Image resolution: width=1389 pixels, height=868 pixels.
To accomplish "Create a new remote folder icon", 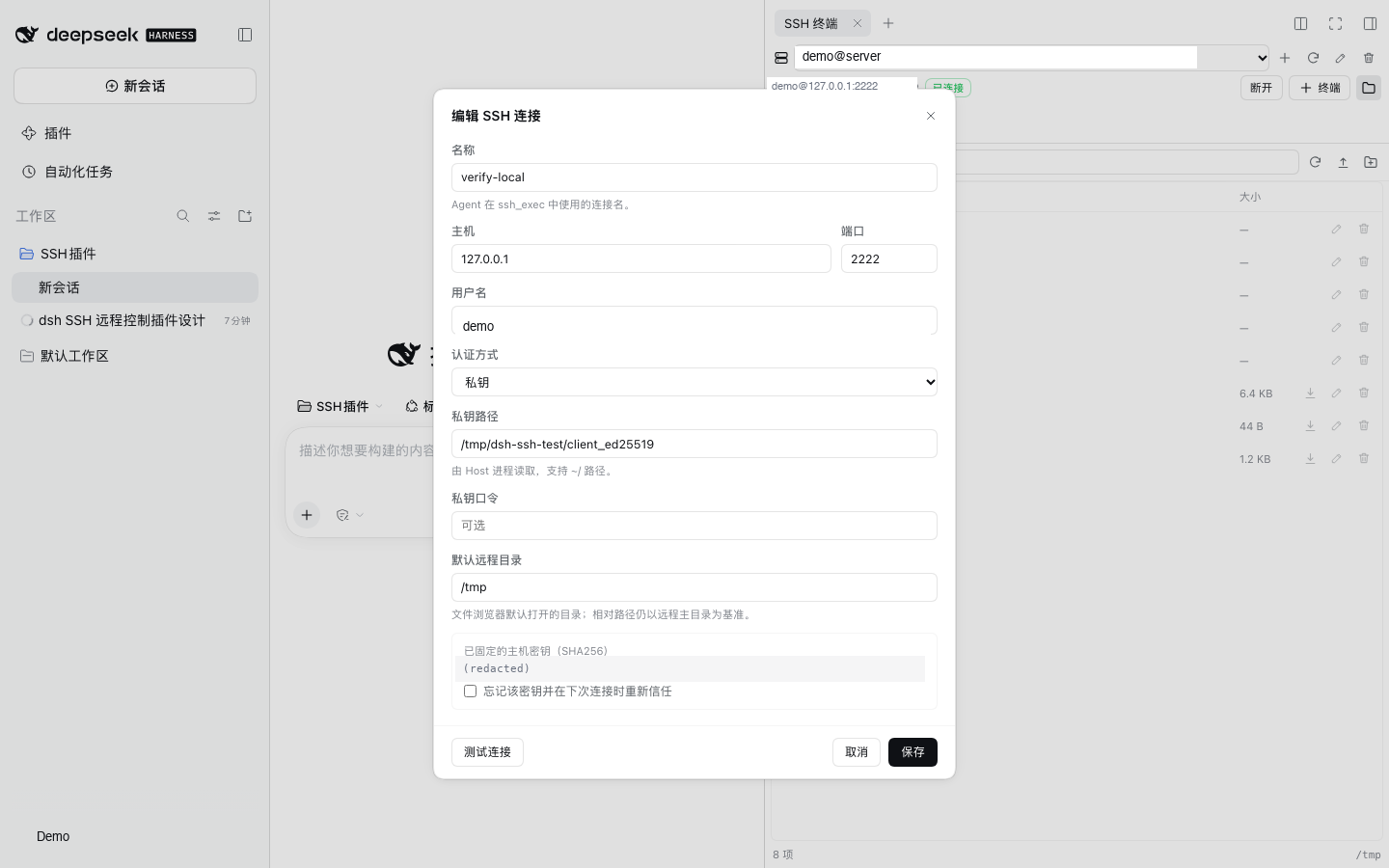I will (1371, 162).
